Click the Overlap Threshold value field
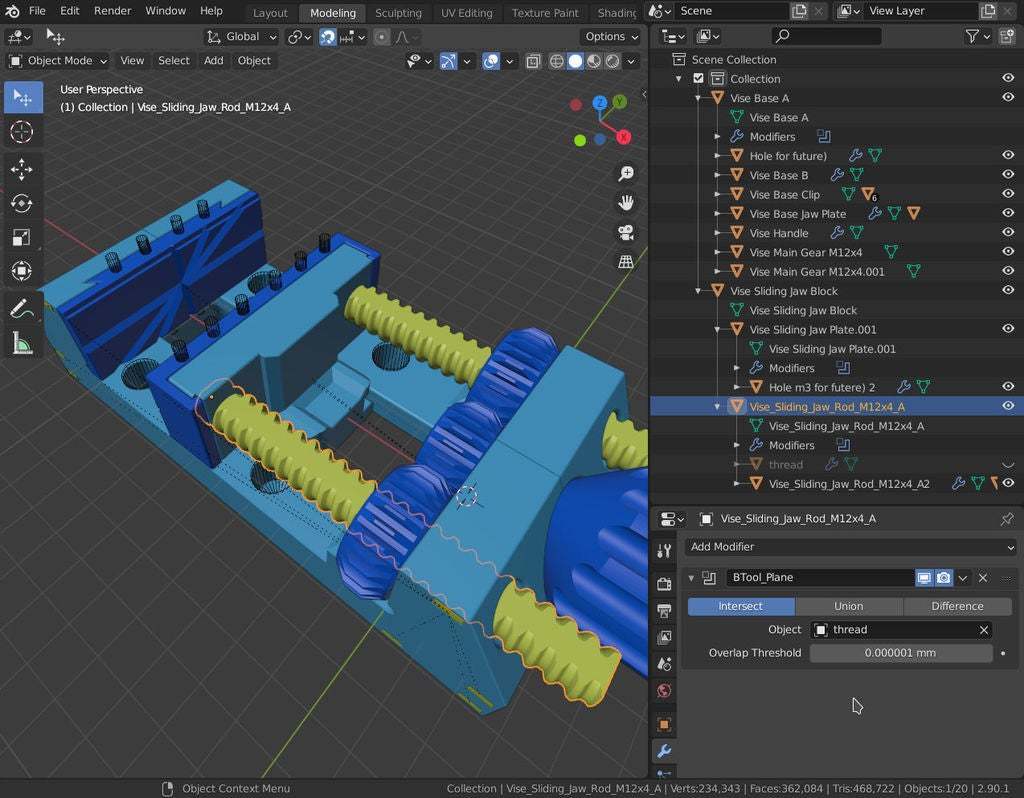 point(901,653)
